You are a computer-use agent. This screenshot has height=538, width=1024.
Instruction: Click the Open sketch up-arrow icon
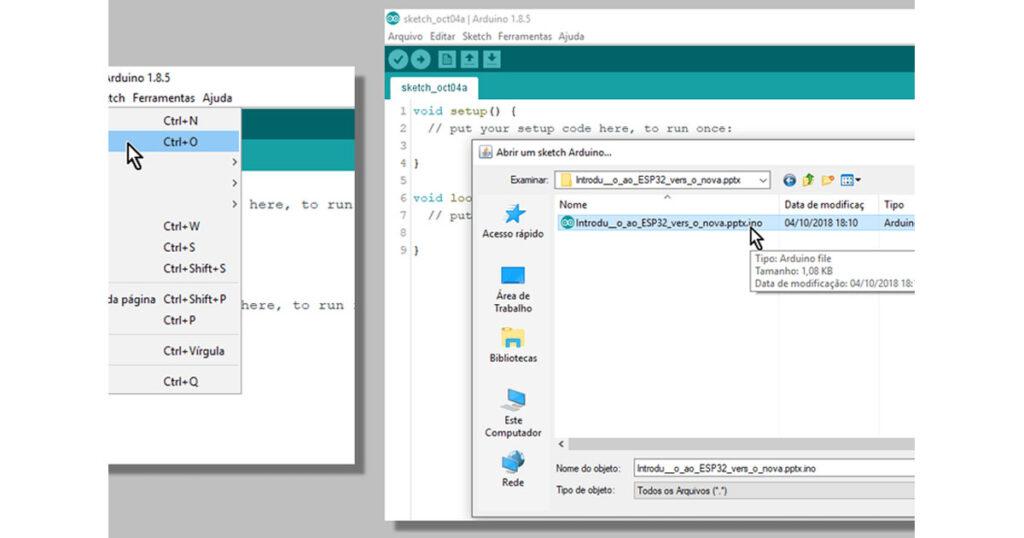[x=470, y=60]
